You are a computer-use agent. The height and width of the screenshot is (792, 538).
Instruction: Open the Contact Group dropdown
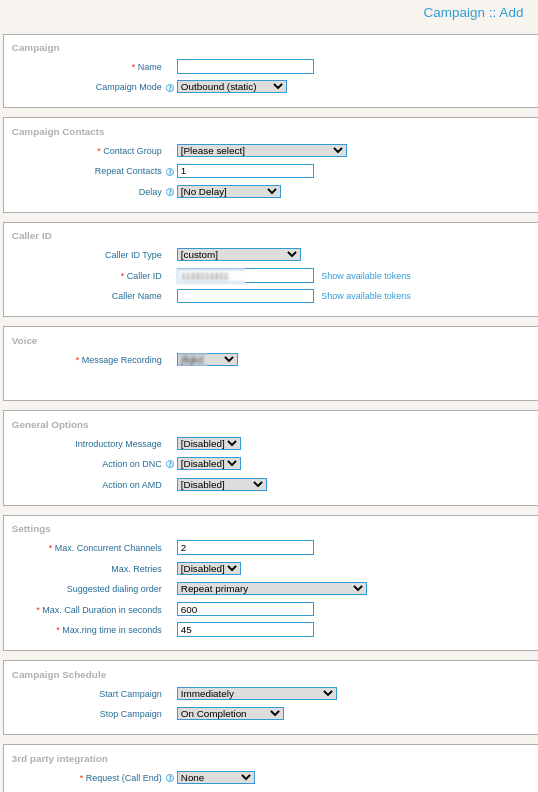262,151
